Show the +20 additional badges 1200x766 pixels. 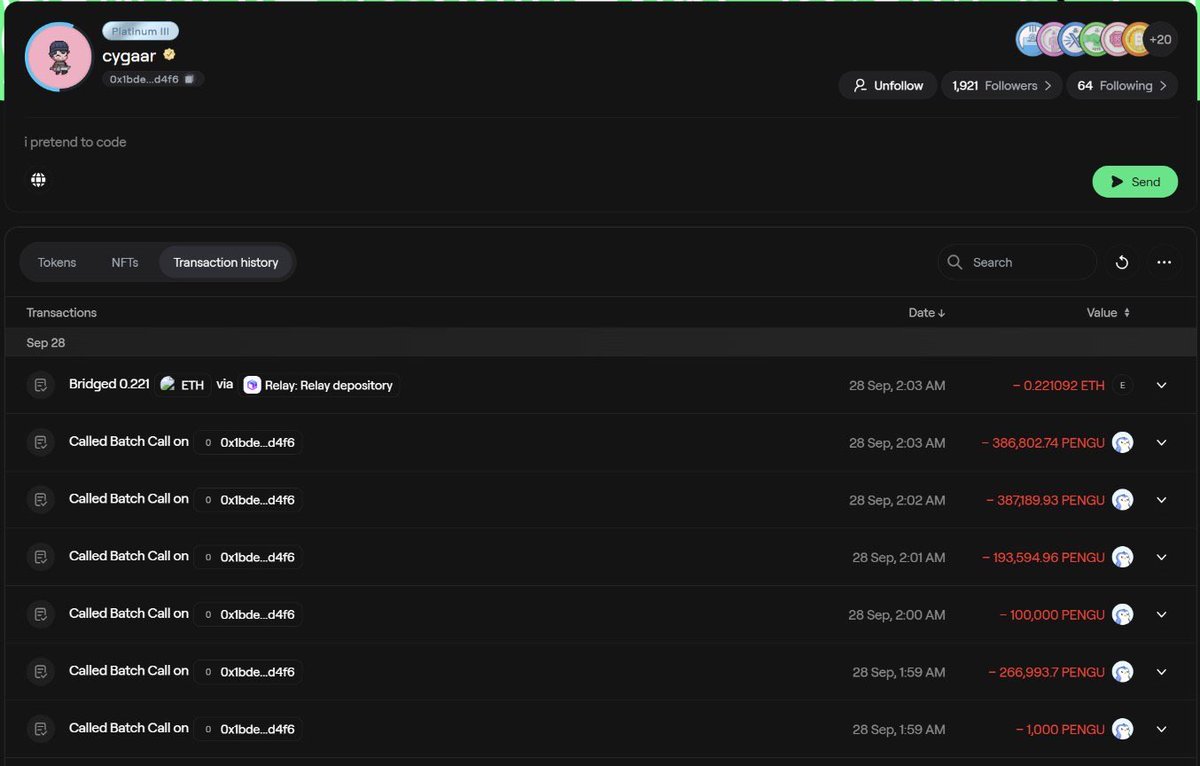[1160, 39]
